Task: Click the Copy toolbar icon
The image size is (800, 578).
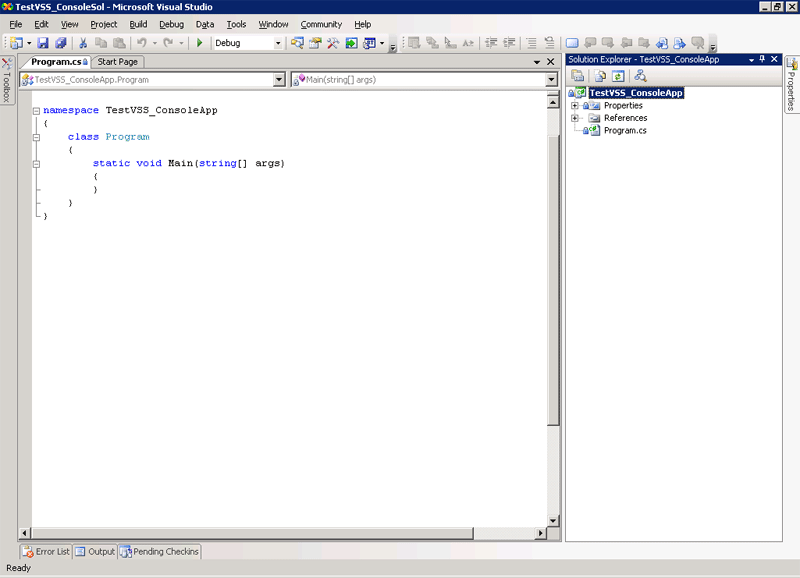Action: click(x=101, y=43)
